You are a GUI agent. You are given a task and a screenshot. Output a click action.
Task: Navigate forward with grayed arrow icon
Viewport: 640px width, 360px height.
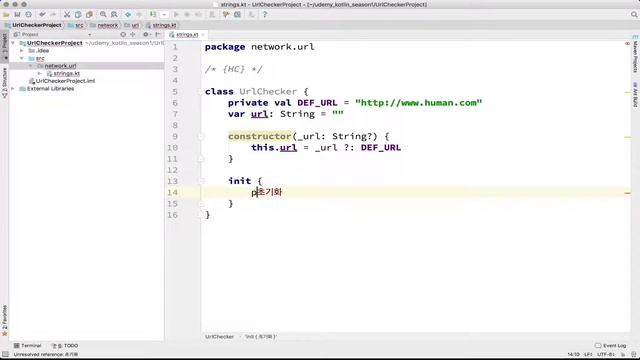(x=139, y=15)
